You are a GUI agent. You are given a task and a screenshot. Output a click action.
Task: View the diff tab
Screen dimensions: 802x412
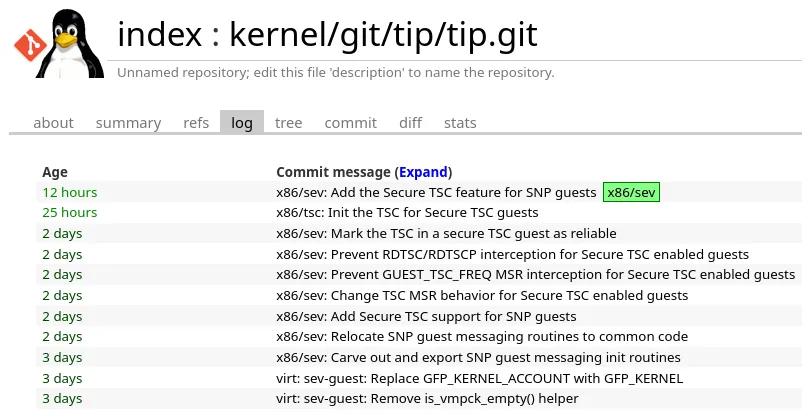(410, 123)
